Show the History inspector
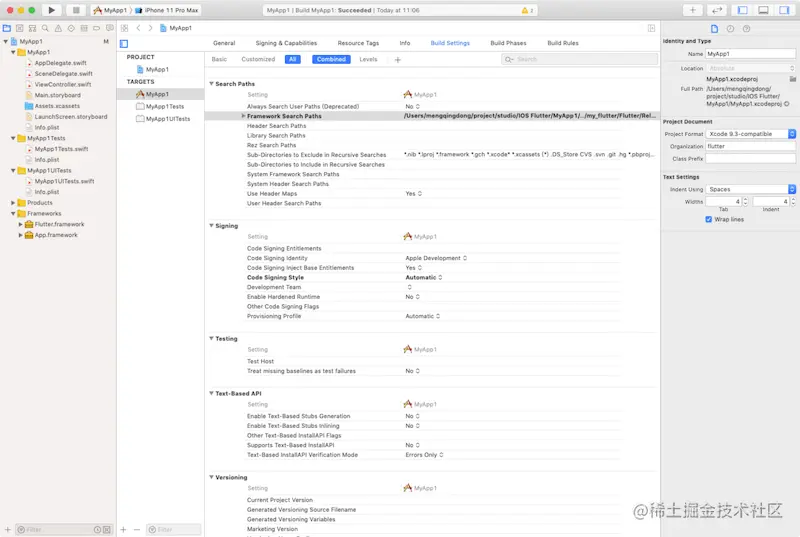The width and height of the screenshot is (800, 537). 730,29
